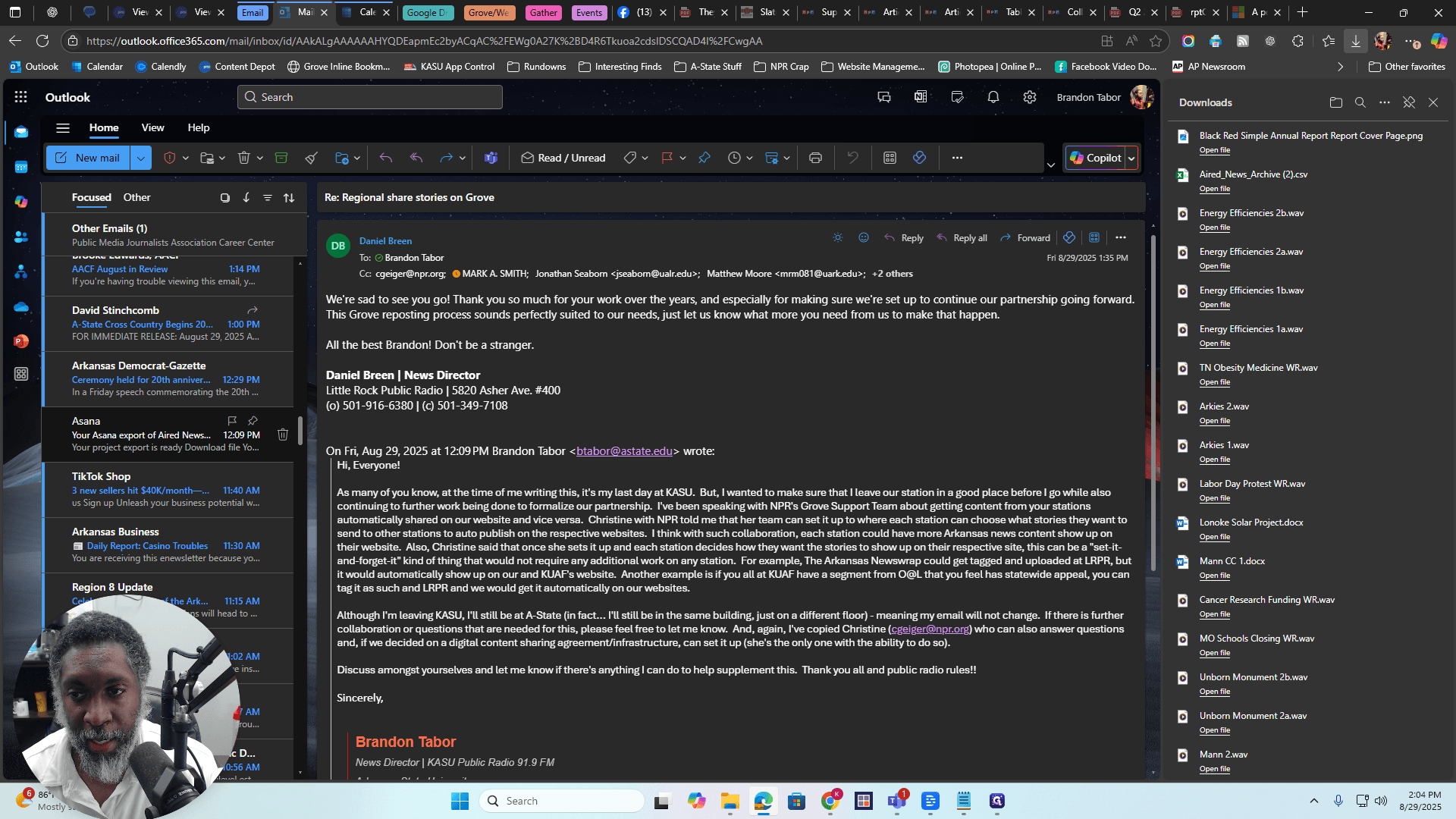The image size is (1456, 819).
Task: Pin the Downloads panel open
Action: click(x=1409, y=102)
